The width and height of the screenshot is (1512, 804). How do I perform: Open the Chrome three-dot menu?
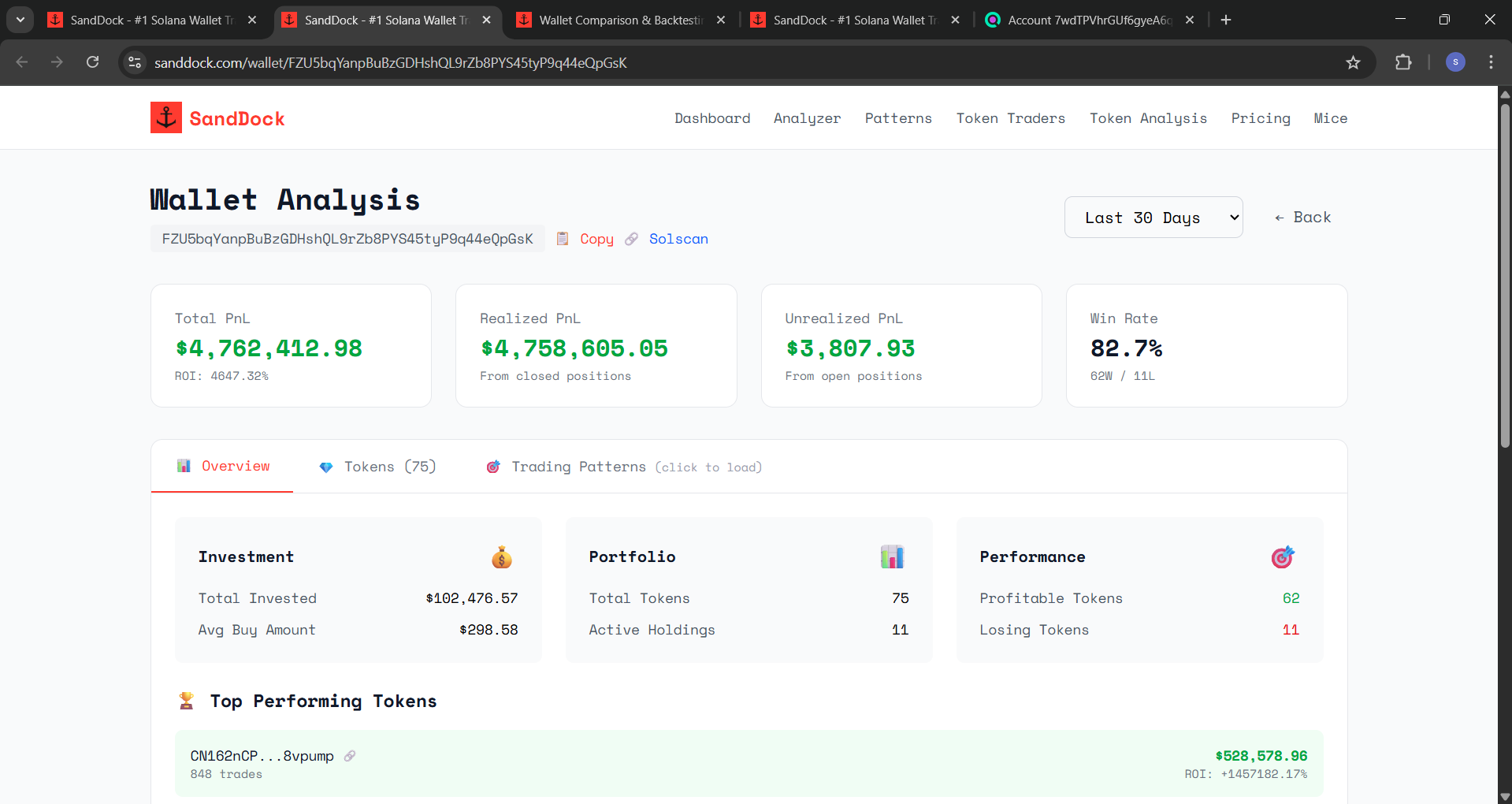point(1491,62)
